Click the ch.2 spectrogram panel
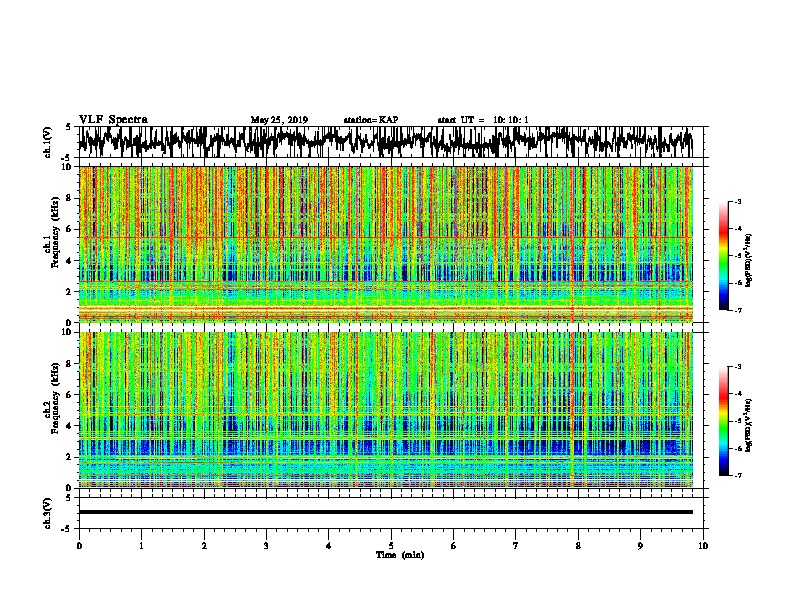Image resolution: width=792 pixels, height=612 pixels. click(385, 410)
